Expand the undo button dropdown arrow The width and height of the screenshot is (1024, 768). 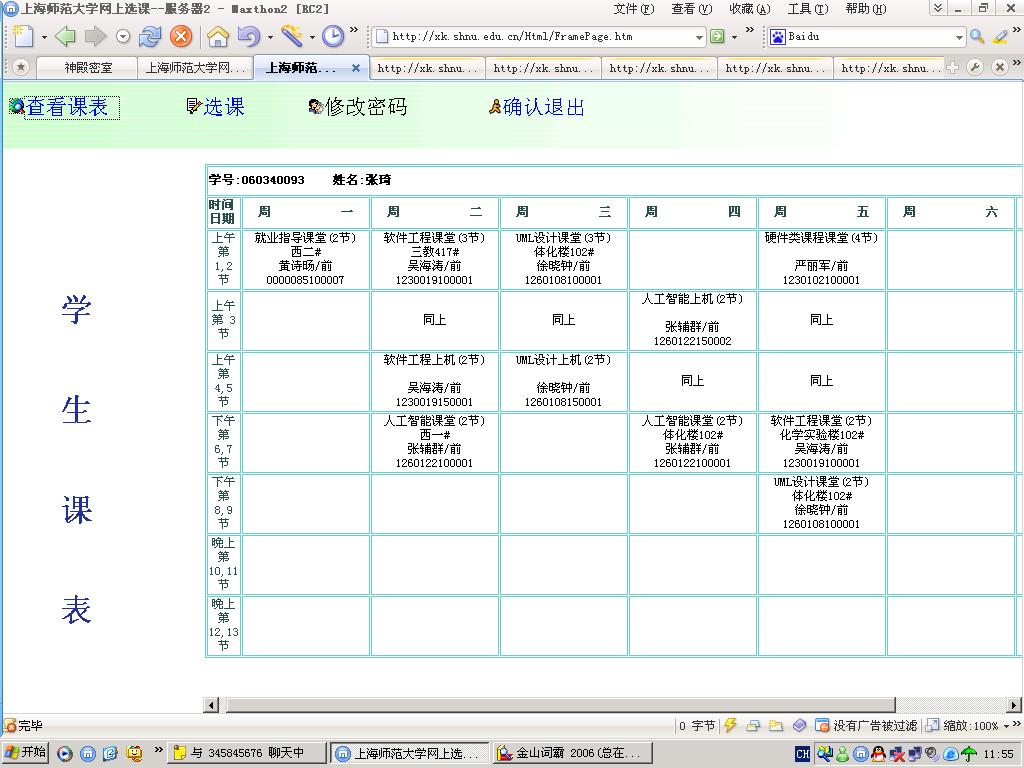click(270, 37)
